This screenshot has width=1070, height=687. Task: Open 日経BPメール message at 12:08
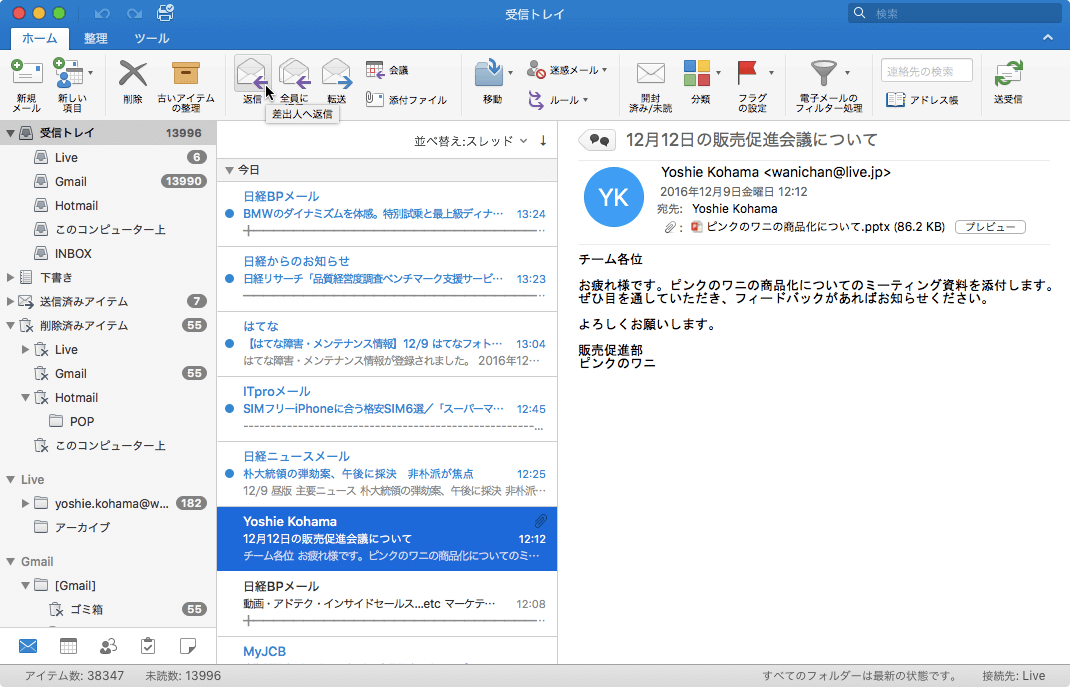pos(387,604)
